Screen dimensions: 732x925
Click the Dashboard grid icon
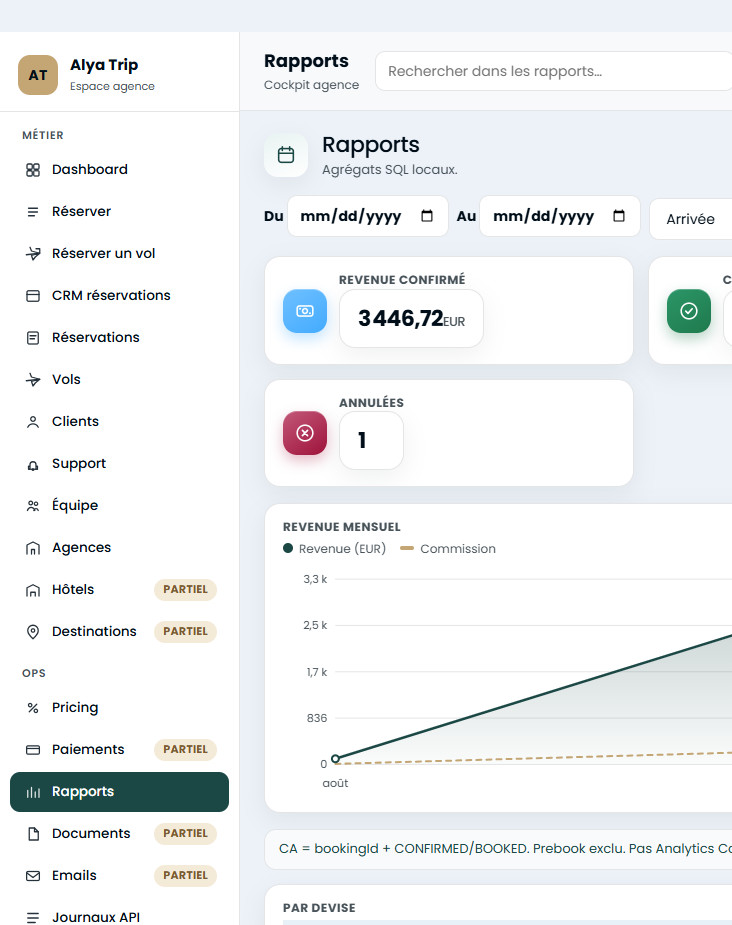point(33,170)
